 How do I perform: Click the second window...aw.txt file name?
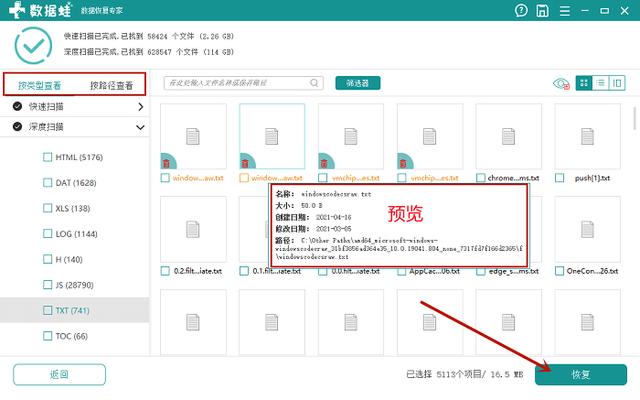(277, 178)
